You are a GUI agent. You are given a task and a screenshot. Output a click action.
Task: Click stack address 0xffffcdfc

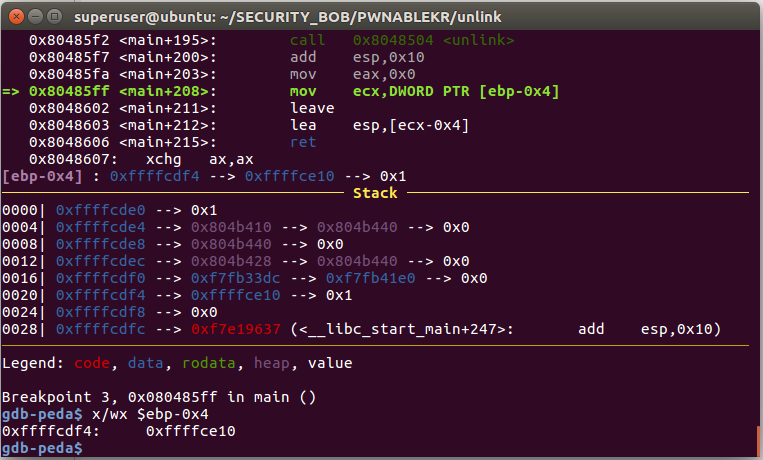(x=100, y=330)
